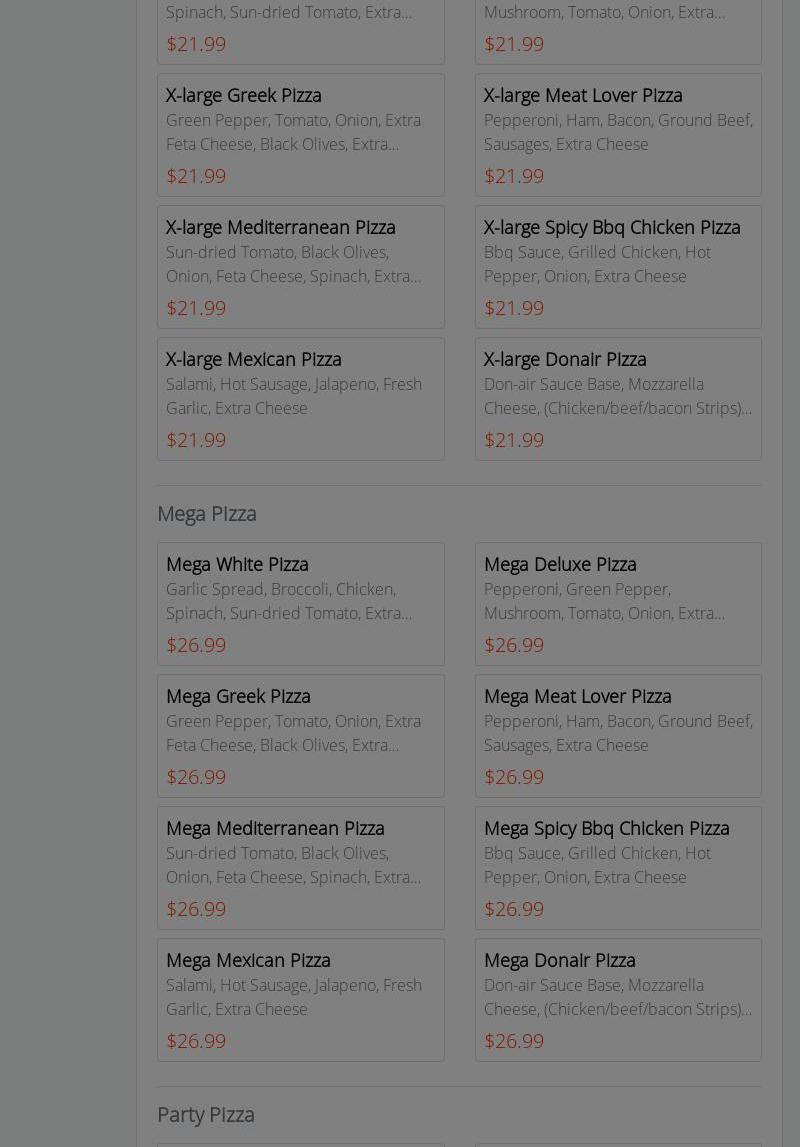Open the Mega Donair Pizza item
This screenshot has width=800, height=1147.
[x=618, y=1000]
